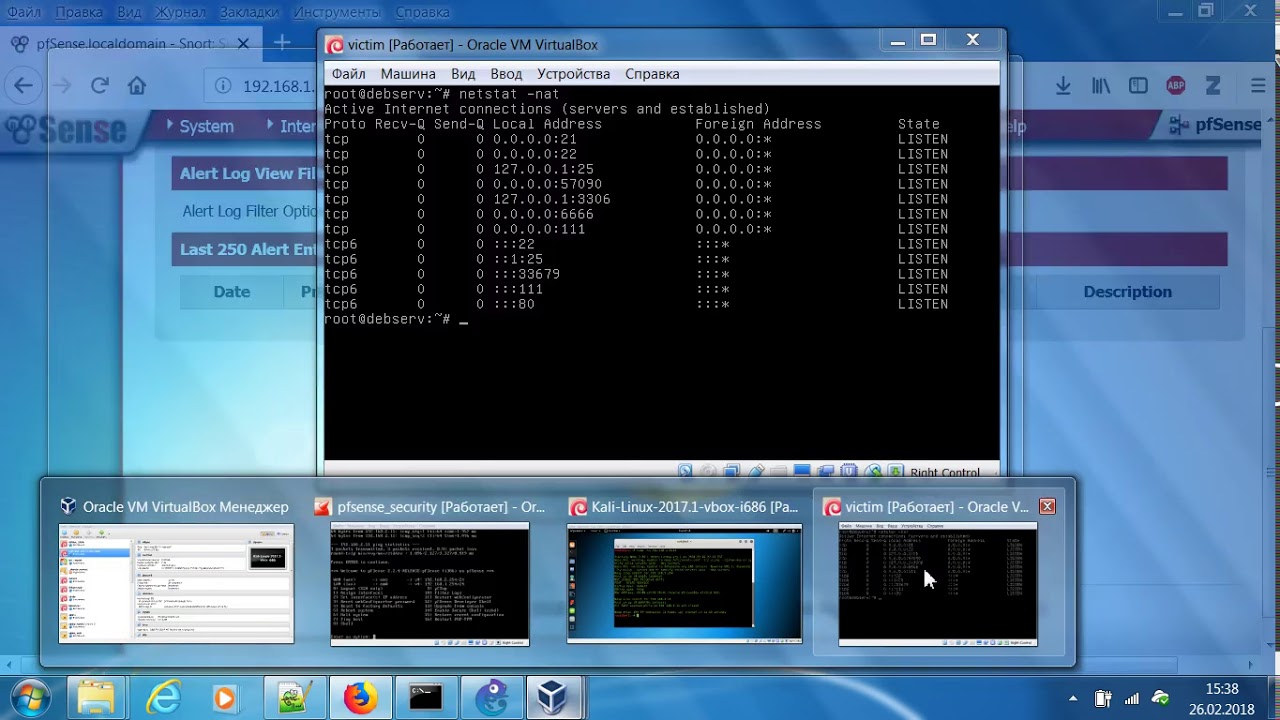Go to Firefox home page
This screenshot has height=720, width=1280.
pyautogui.click(x=137, y=86)
